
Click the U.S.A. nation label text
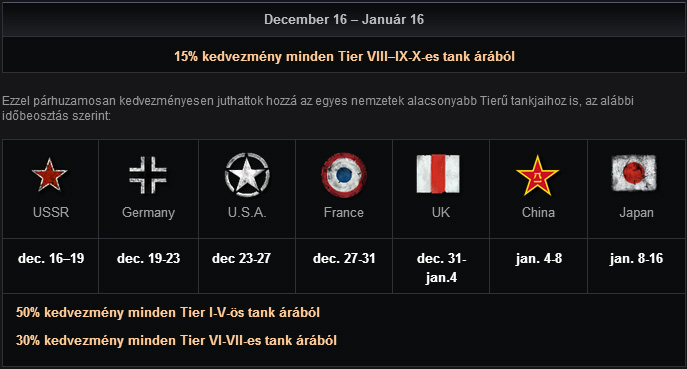tap(247, 212)
